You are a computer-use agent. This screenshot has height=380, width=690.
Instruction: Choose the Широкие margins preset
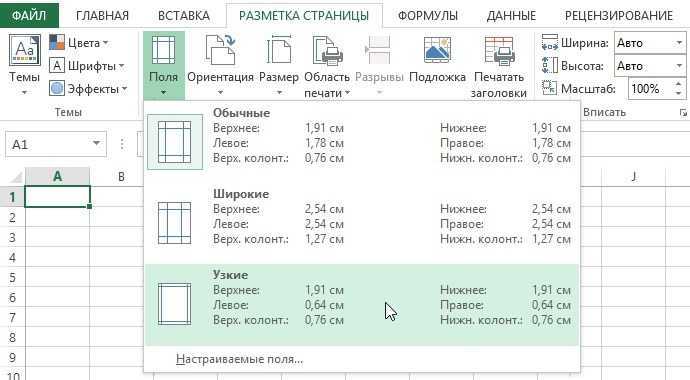(x=362, y=223)
